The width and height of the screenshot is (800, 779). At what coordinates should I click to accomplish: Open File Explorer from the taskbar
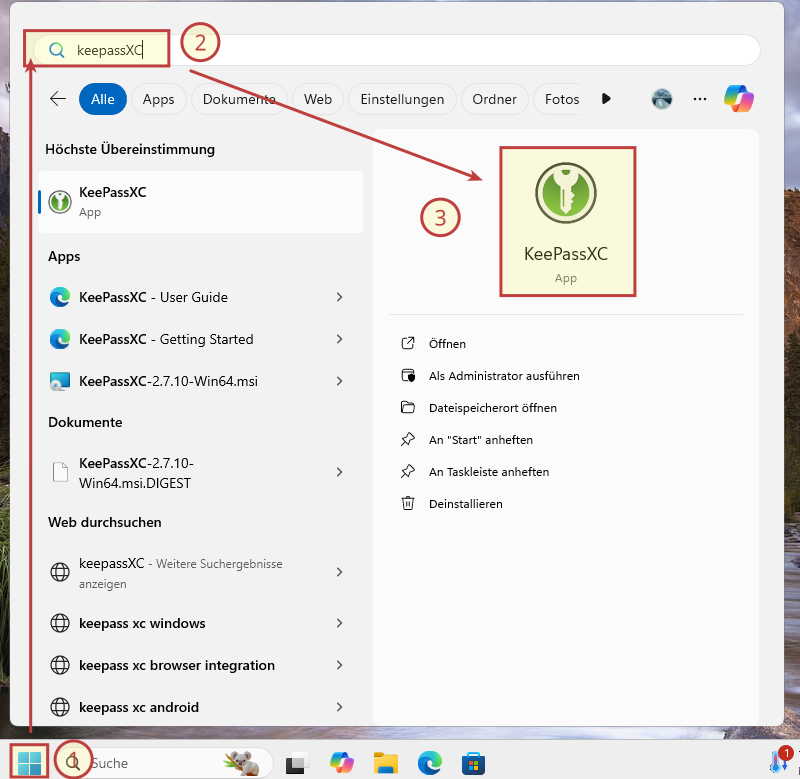[386, 764]
